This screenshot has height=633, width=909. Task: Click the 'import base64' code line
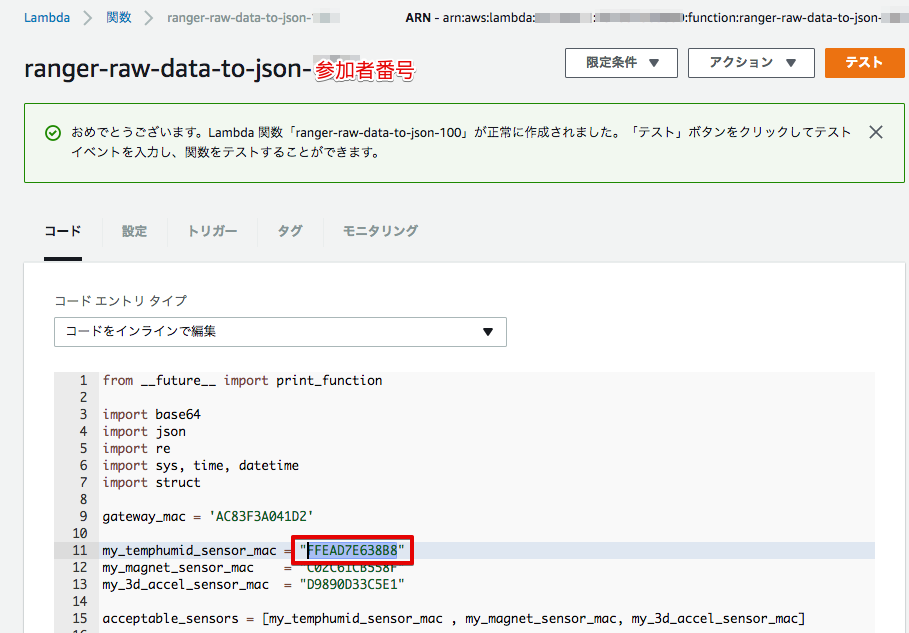[151, 414]
